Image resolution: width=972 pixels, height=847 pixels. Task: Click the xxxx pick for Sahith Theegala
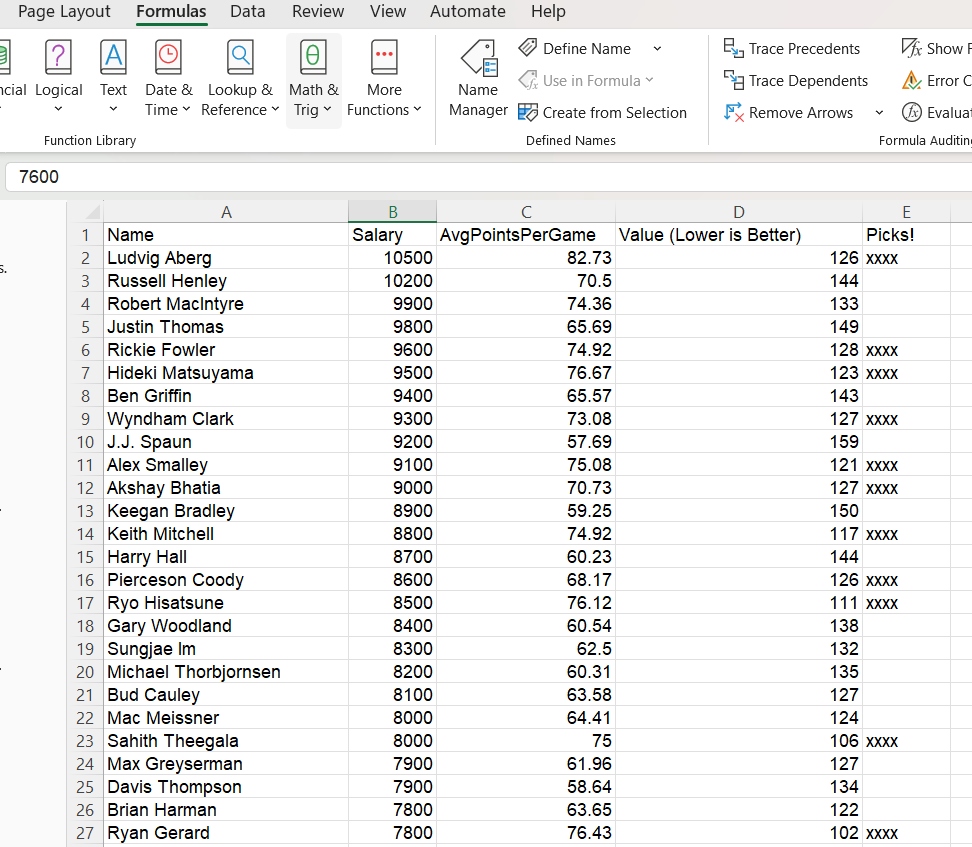click(x=906, y=741)
